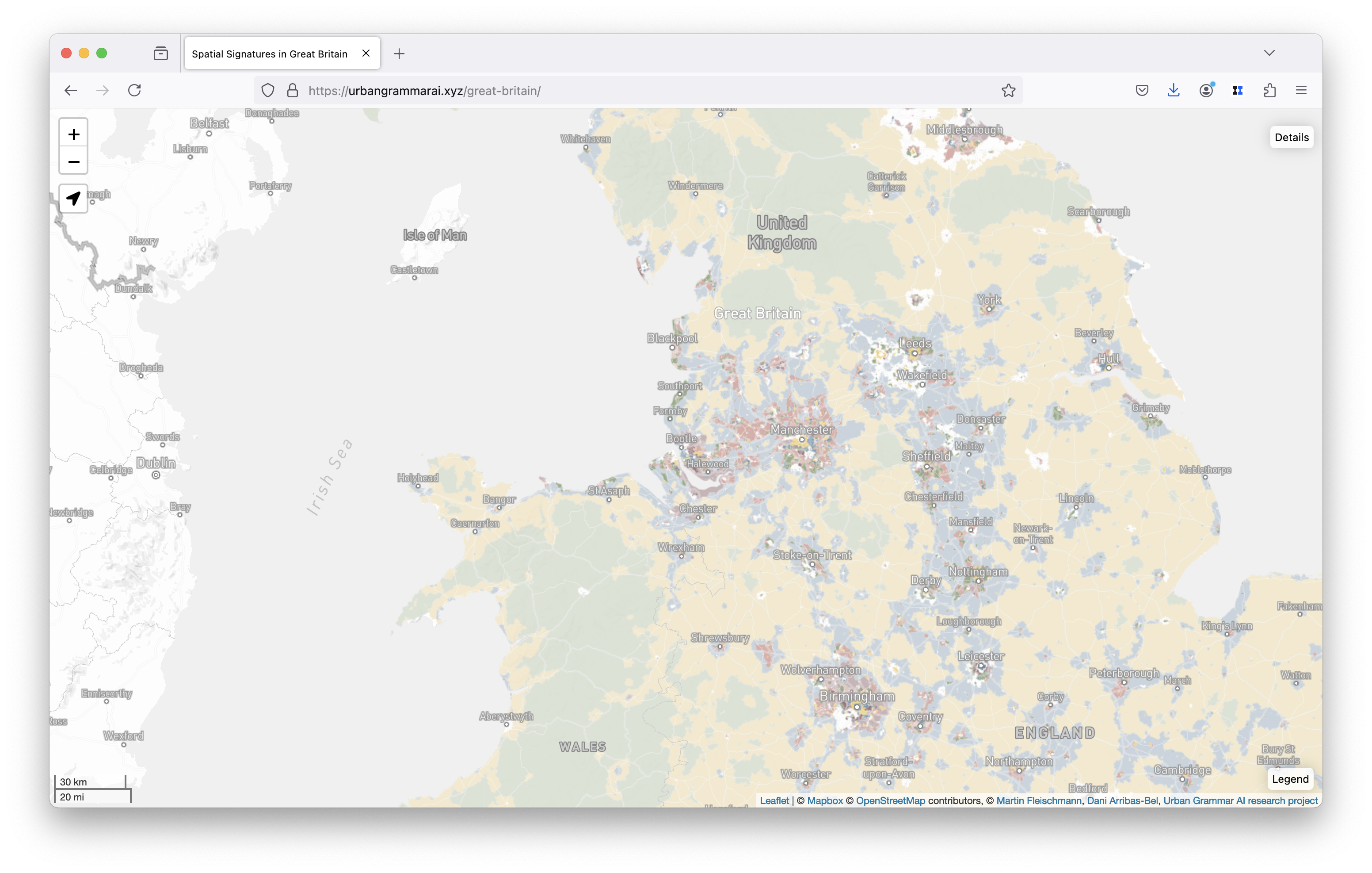Screen dimensions: 1372x873
Task: Save page to Pocket
Action: pos(1141,91)
